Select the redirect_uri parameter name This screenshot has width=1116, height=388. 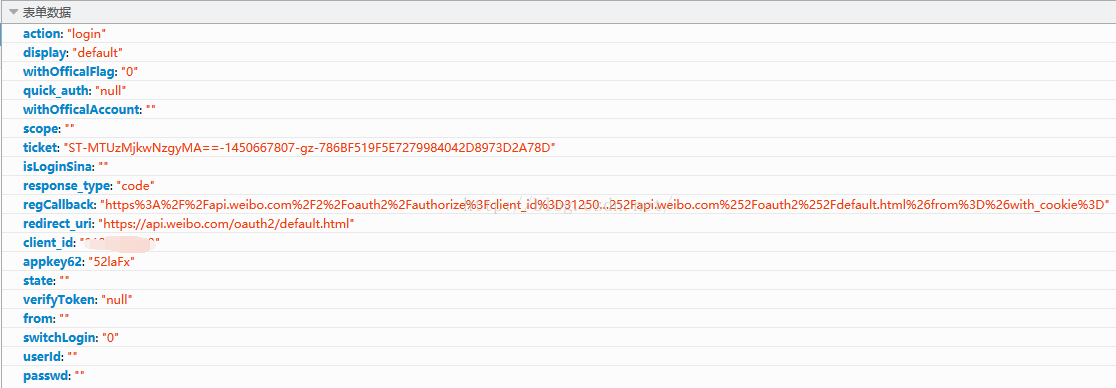point(57,224)
